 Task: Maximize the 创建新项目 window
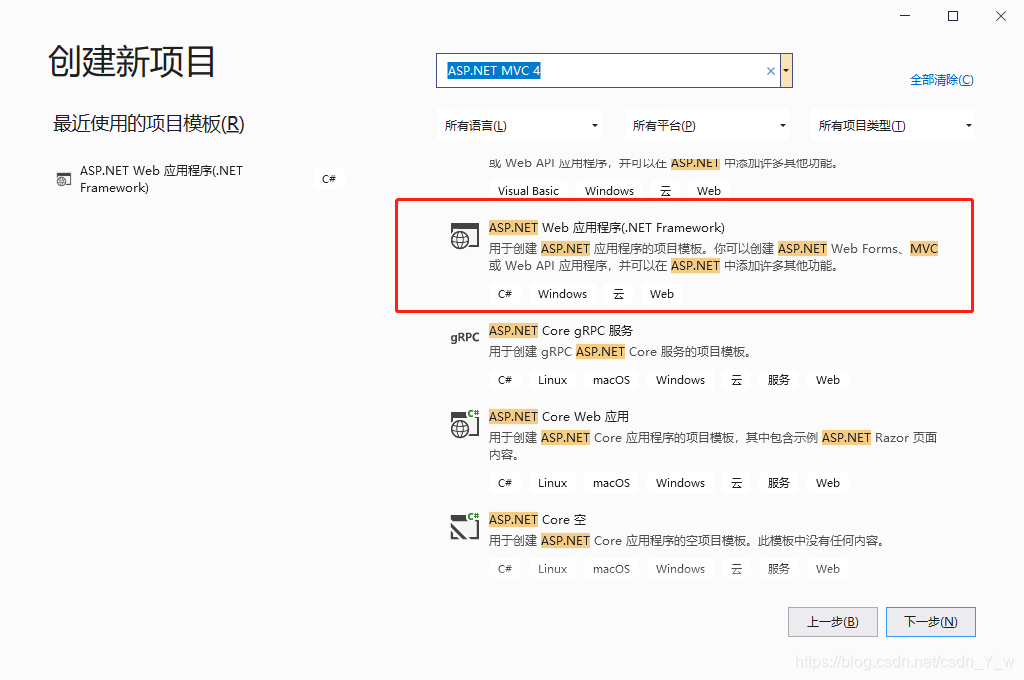tap(953, 16)
